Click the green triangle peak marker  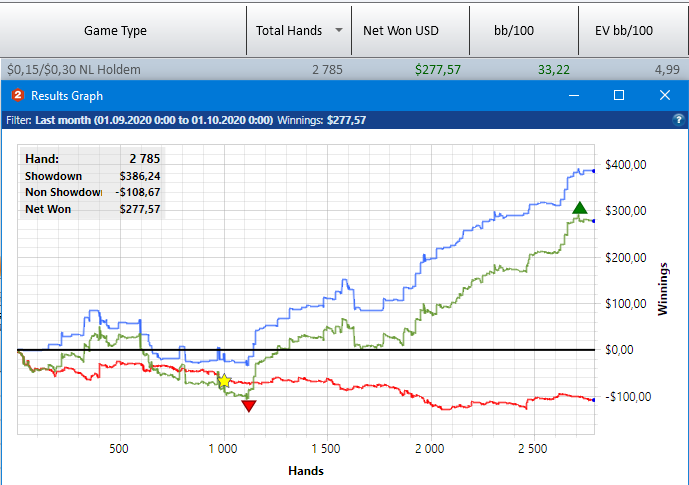click(x=580, y=208)
